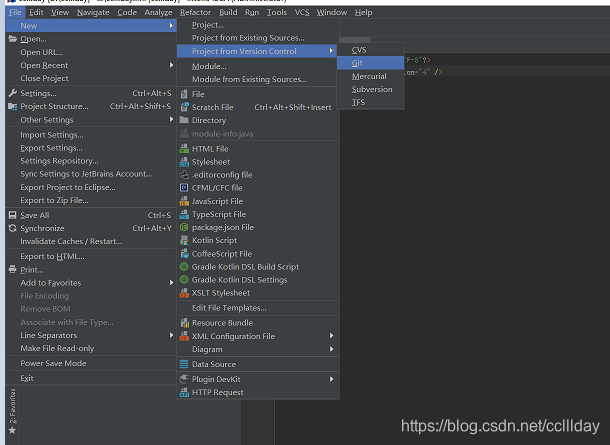610x445 pixels.
Task: Click the Project Structure icon
Action: pos(12,106)
